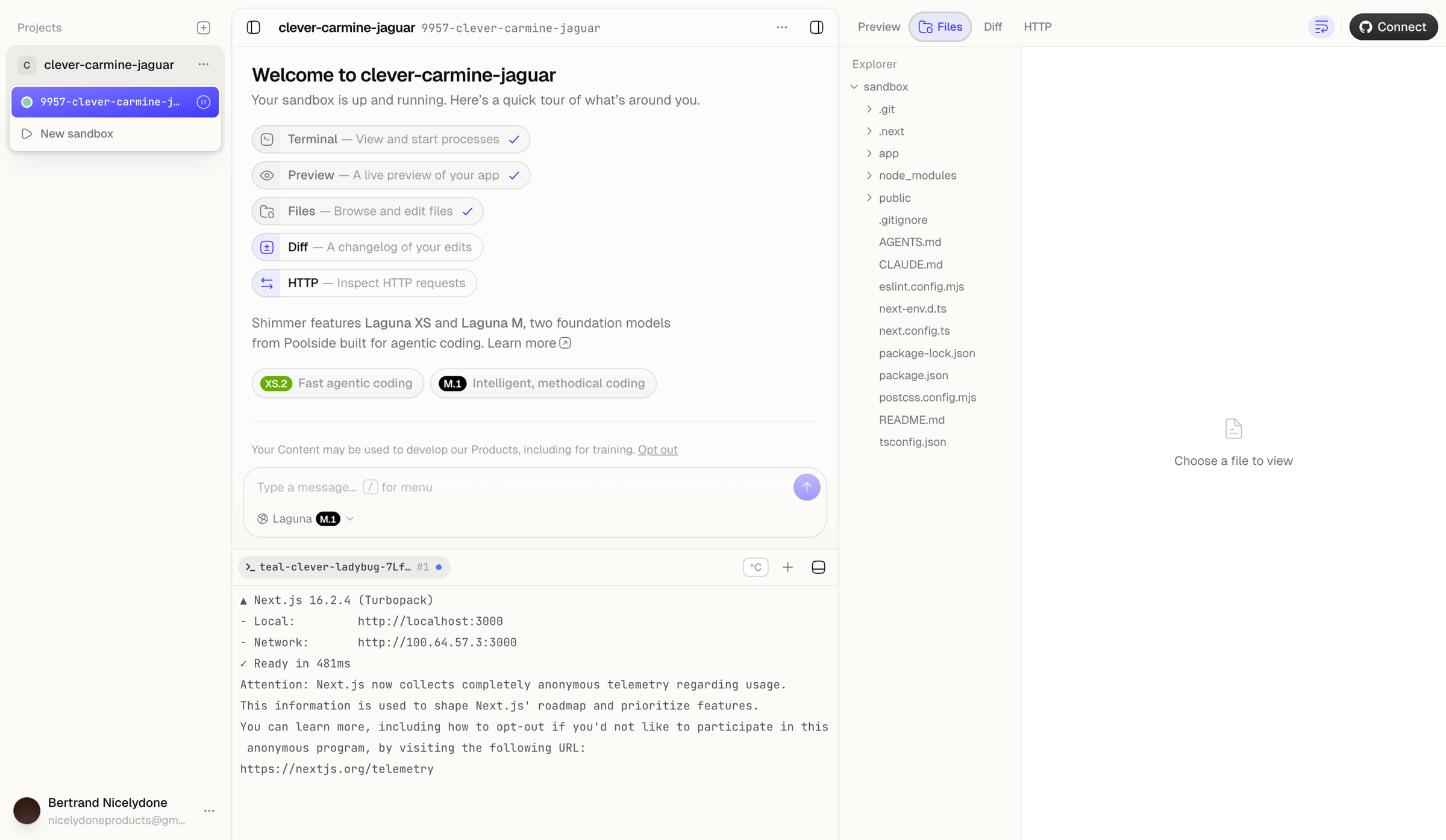Screen dimensions: 1446x840
Task: Toggle word wrap icon near Connect
Action: click(1321, 27)
